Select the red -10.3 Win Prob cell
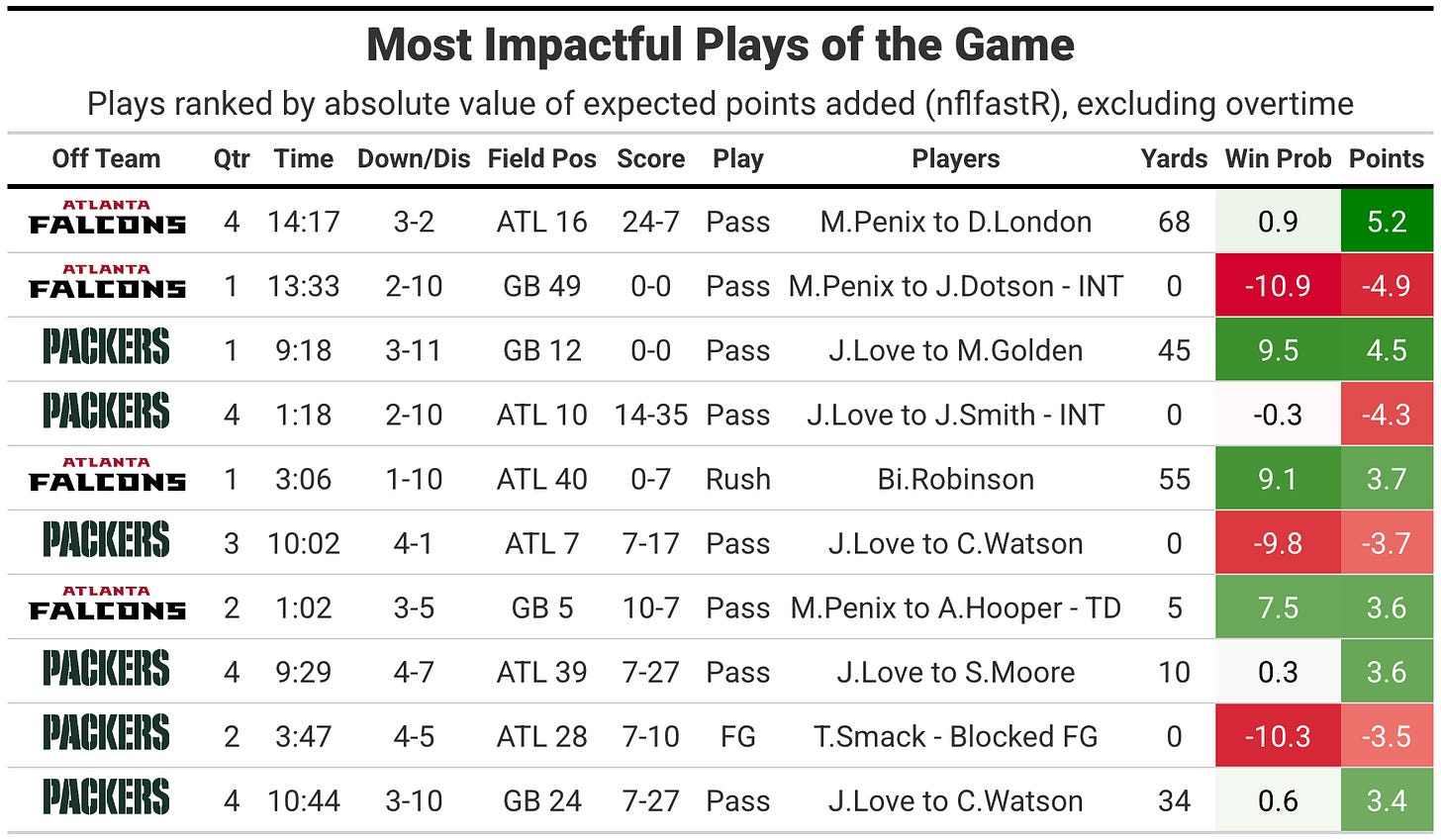This screenshot has height=840, width=1441. 1278,735
